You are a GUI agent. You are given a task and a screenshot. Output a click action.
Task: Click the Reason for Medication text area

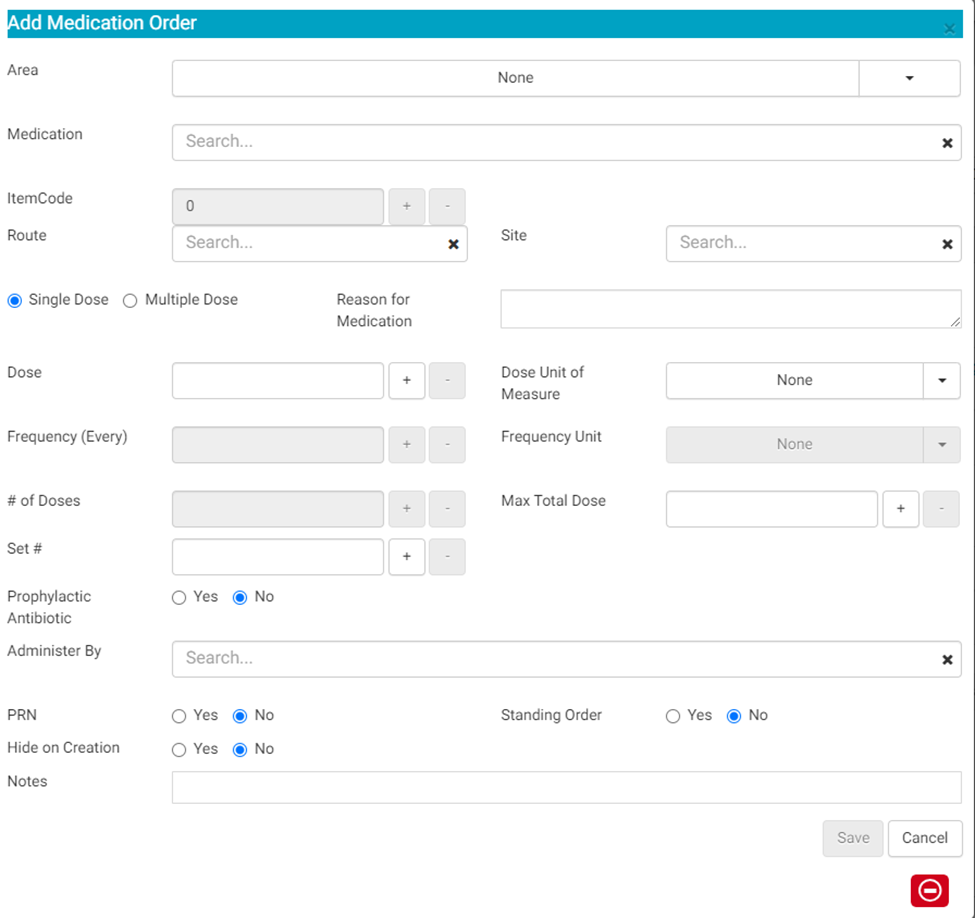[730, 309]
